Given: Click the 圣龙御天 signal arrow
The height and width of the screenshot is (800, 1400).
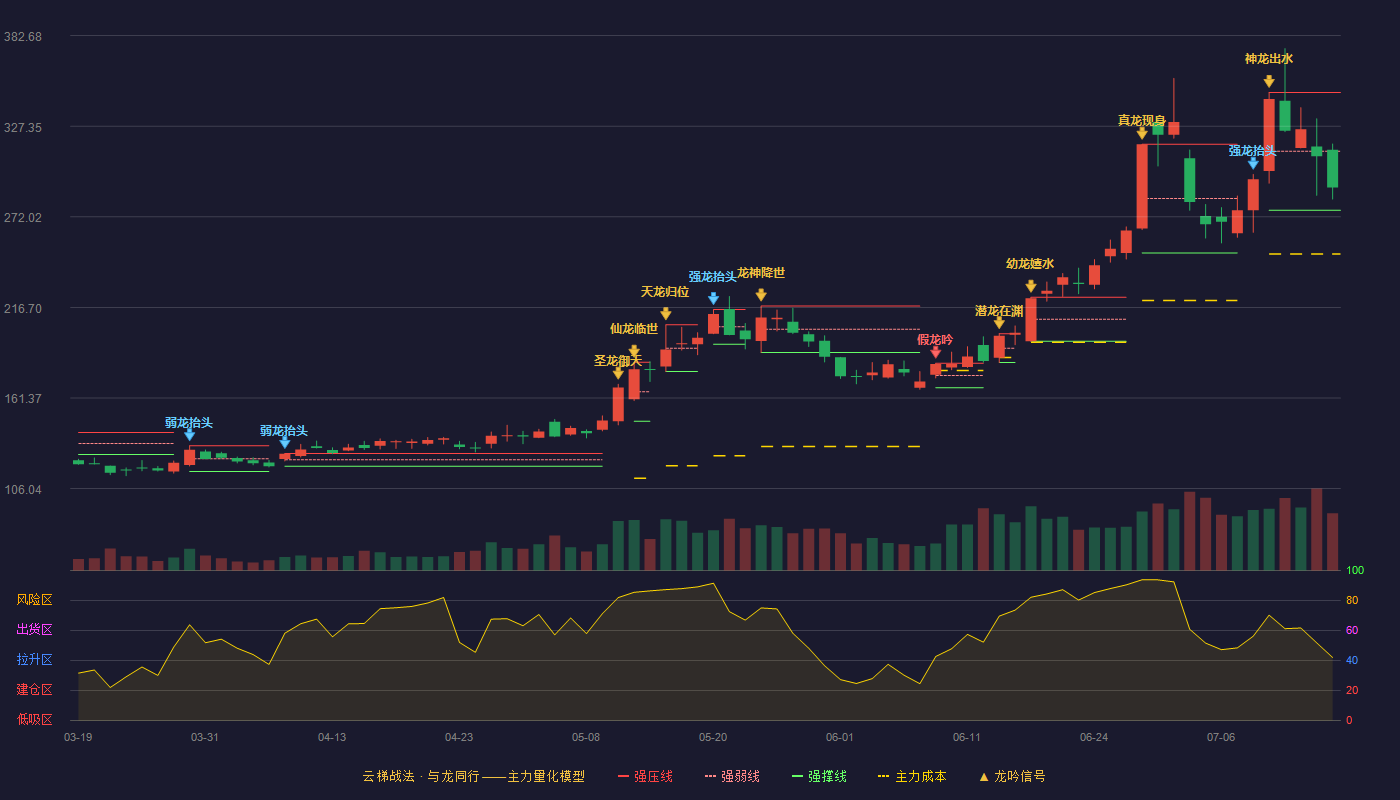Looking at the screenshot, I should [618, 373].
